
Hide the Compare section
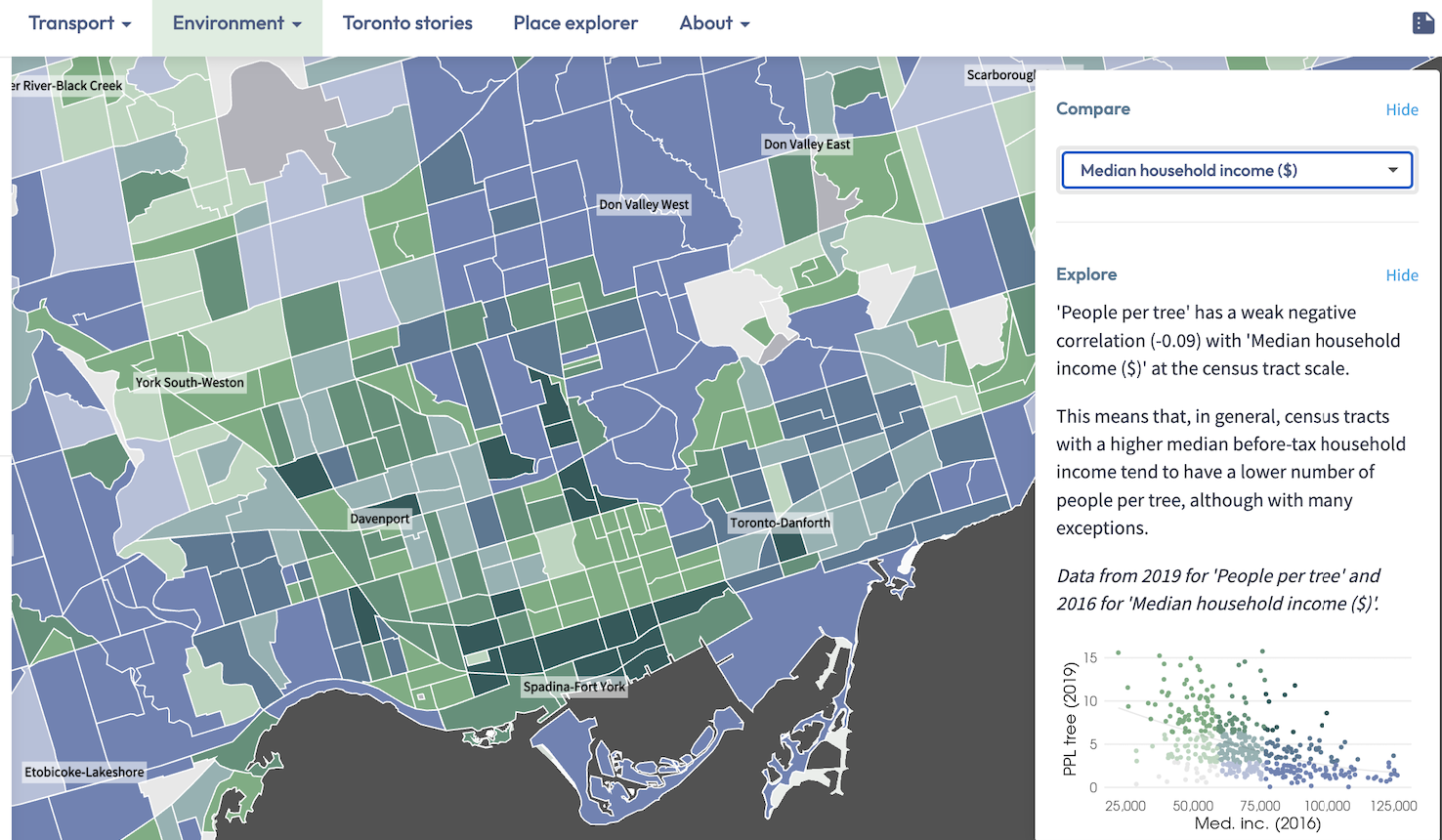pyautogui.click(x=1401, y=109)
